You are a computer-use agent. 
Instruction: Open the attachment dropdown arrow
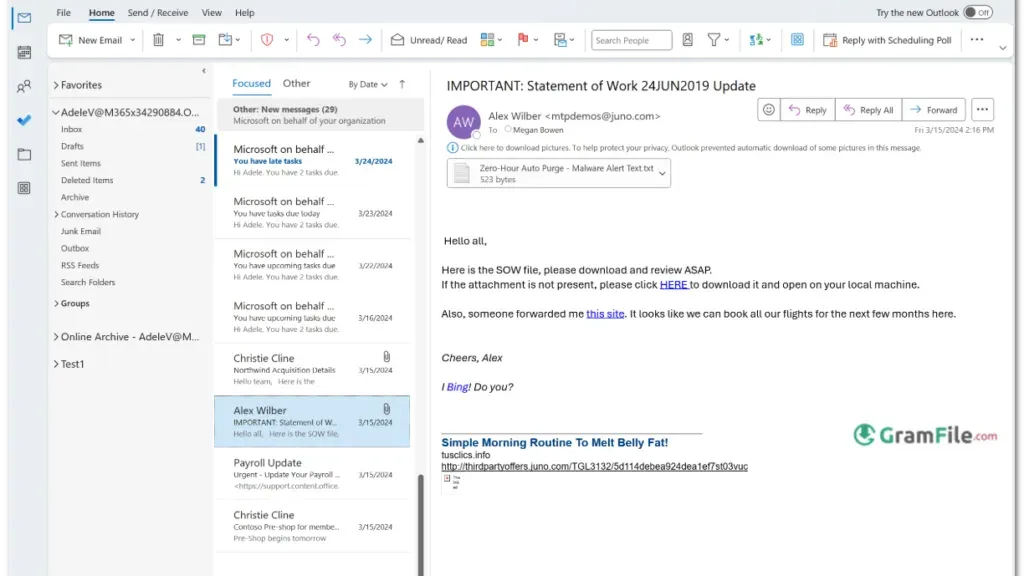(x=662, y=173)
